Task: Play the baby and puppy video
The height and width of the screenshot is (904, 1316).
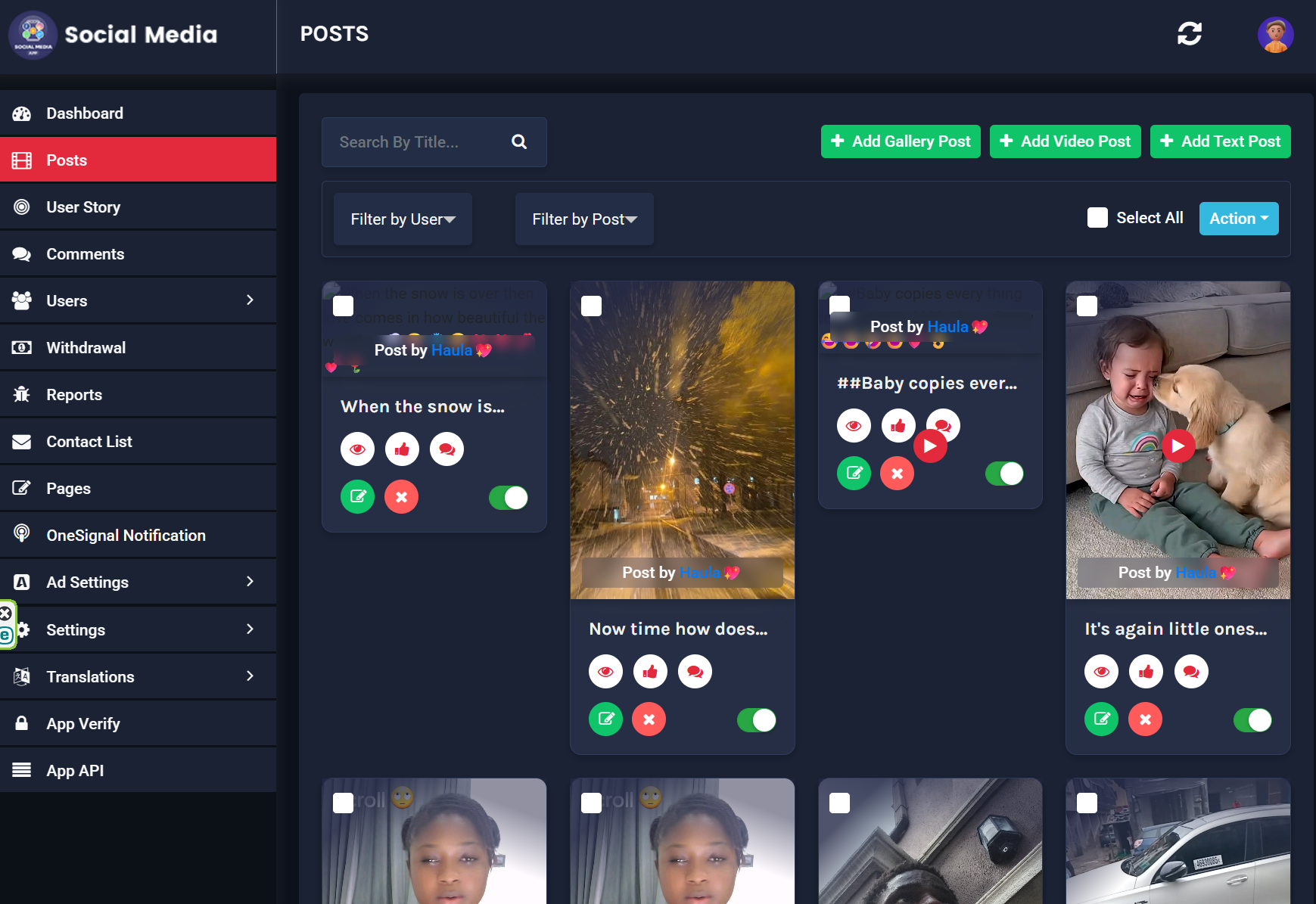Action: pos(1178,446)
